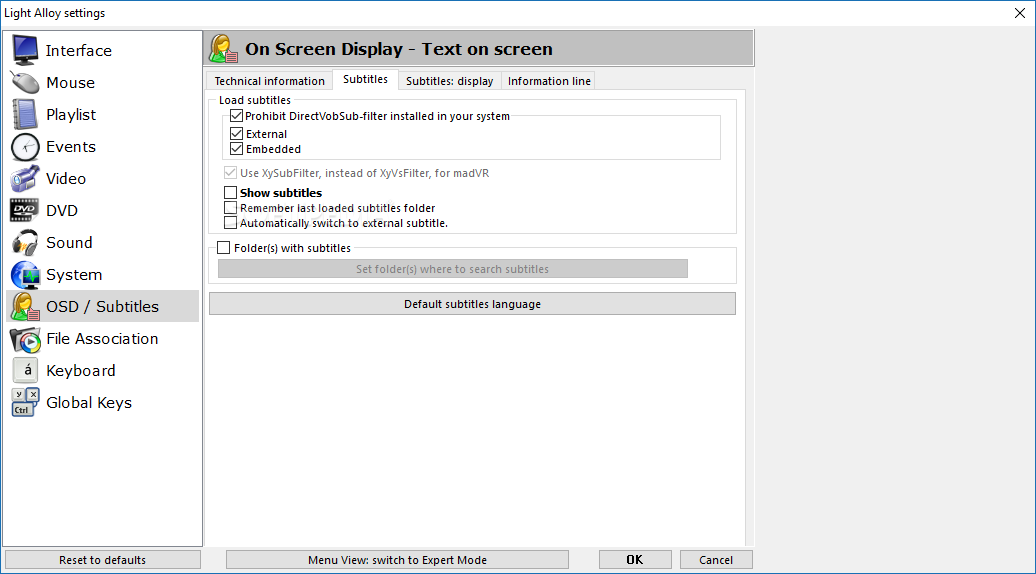The image size is (1036, 574).
Task: Click Set folder(s) where to search subtitles
Action: tap(453, 269)
